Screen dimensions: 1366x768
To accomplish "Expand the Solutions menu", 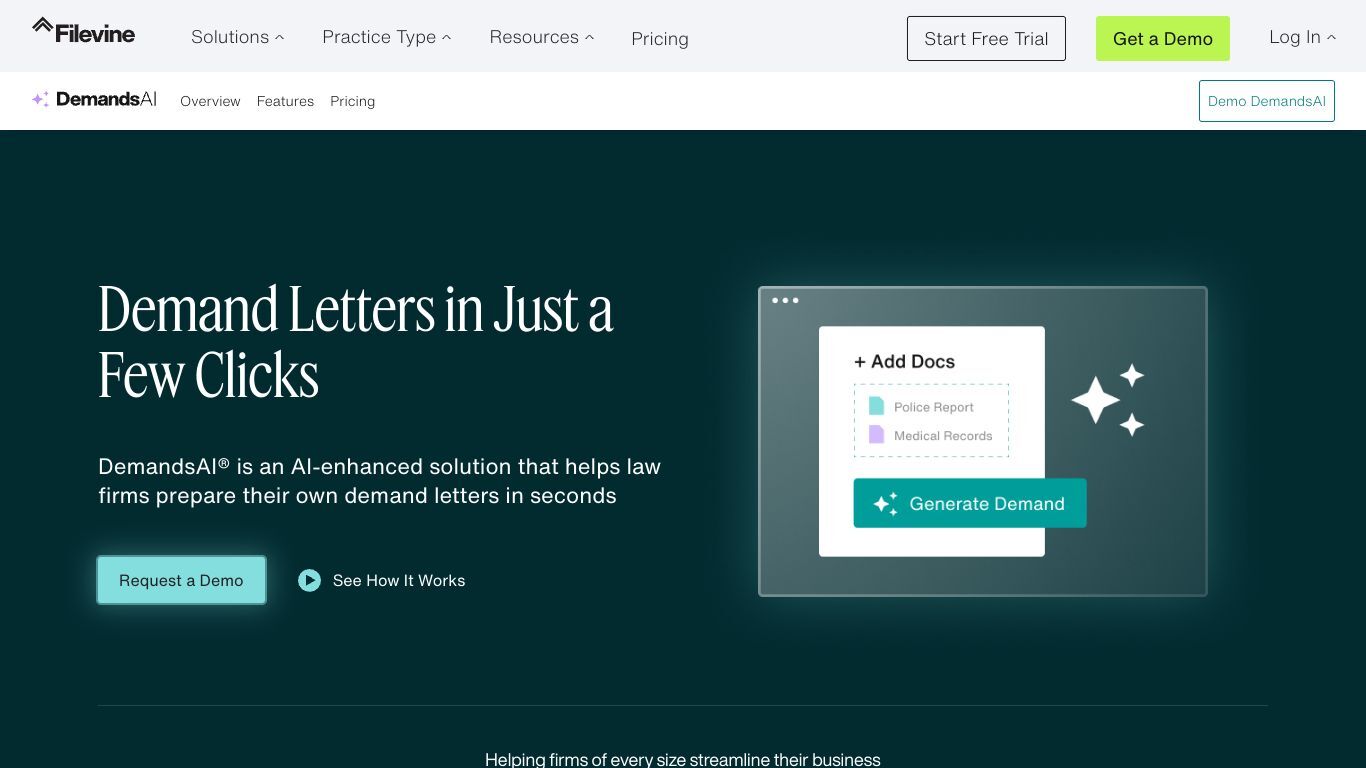I will click(x=237, y=37).
